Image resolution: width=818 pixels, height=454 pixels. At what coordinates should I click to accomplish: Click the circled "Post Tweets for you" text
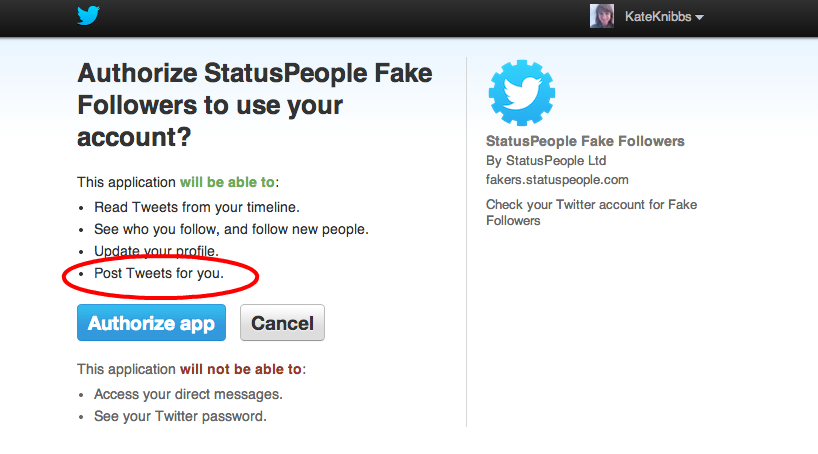point(159,272)
